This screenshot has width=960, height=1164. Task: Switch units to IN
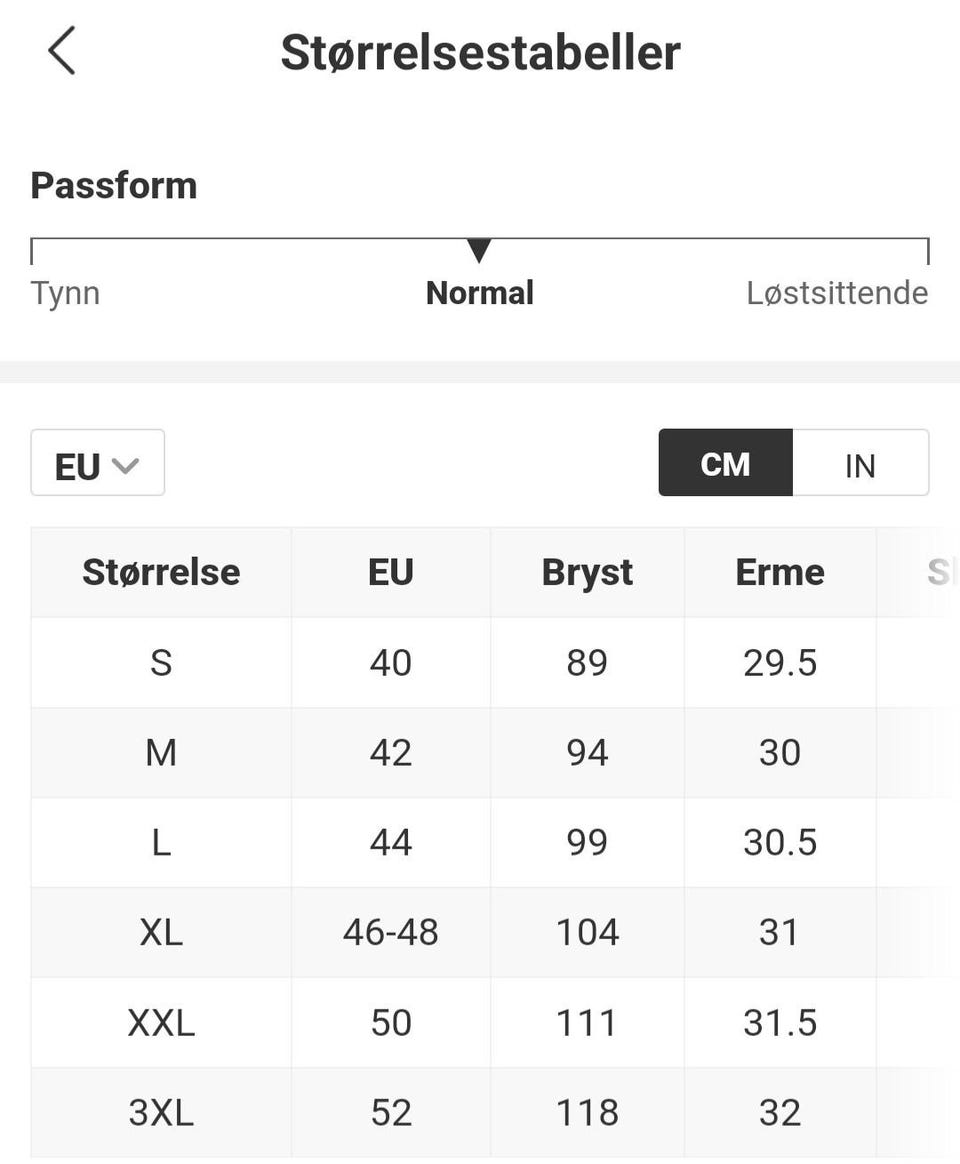[860, 464]
